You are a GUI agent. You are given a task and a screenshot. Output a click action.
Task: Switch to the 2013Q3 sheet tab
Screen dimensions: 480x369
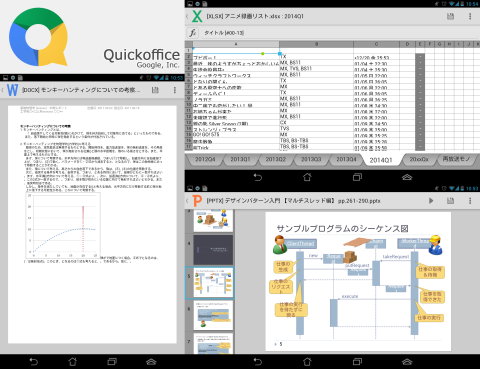311,159
